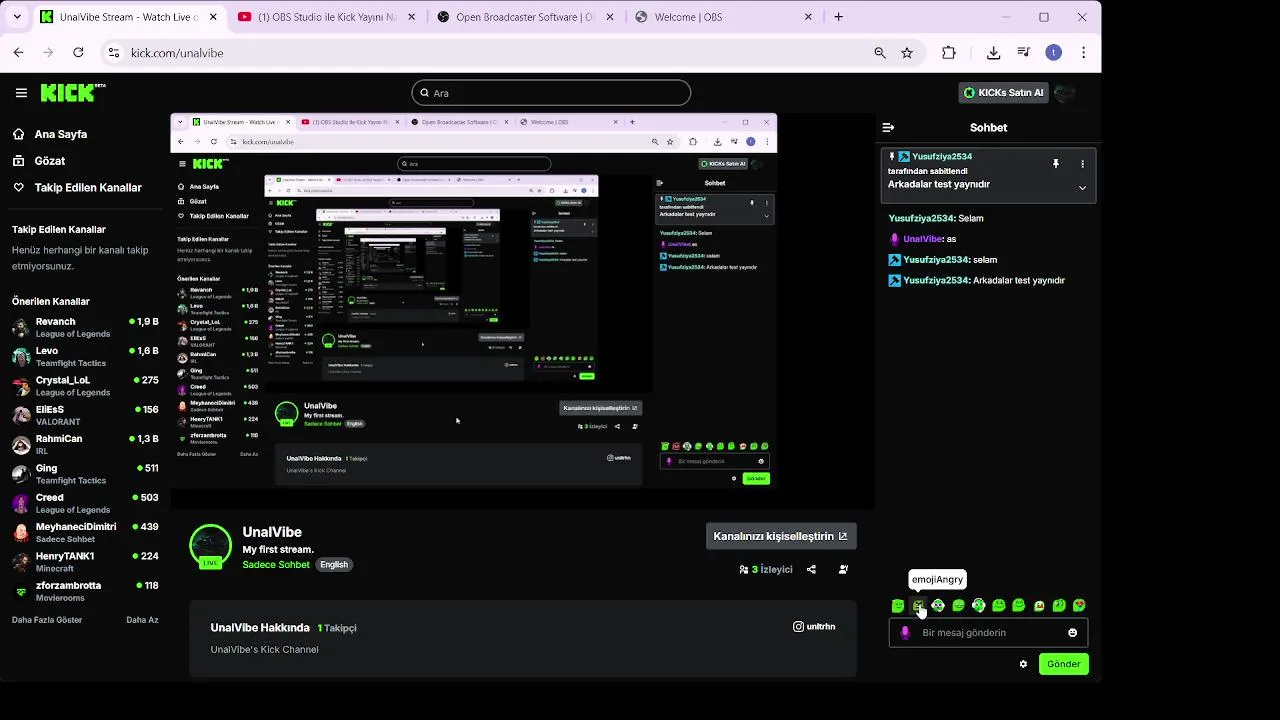The height and width of the screenshot is (720, 1280).
Task: Select the green emote wearing headphones
Action: pos(978,606)
